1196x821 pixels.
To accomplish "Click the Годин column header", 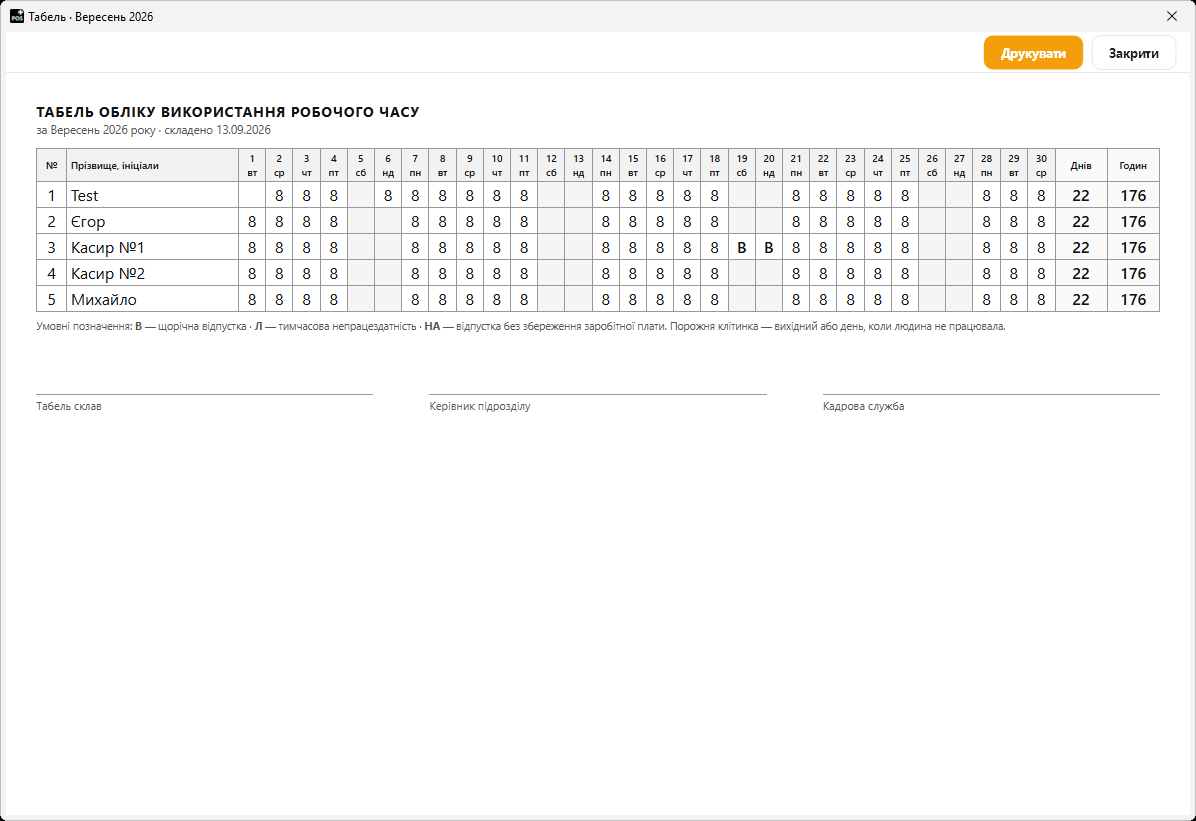I will 1133,166.
